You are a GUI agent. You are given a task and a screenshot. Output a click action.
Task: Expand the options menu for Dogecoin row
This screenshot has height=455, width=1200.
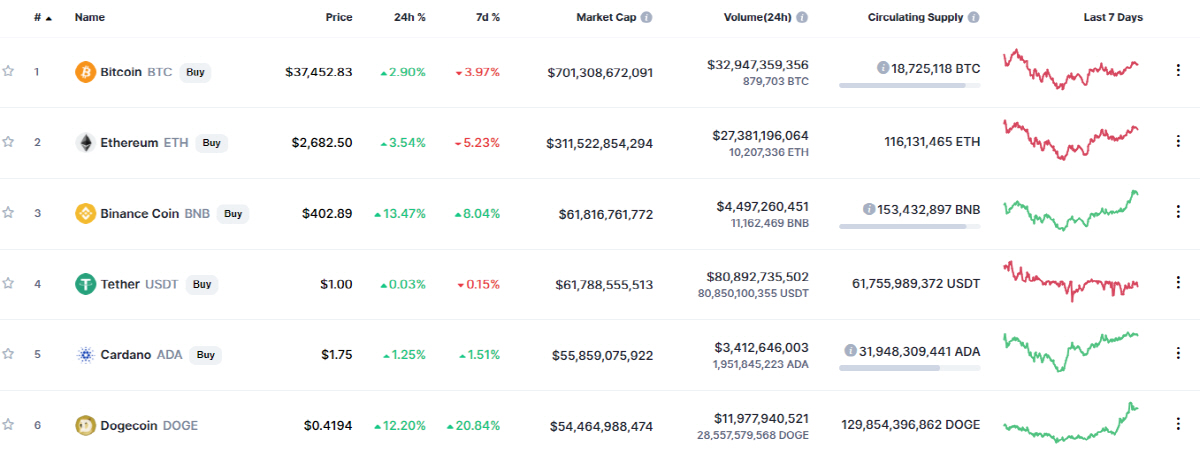click(x=1177, y=425)
